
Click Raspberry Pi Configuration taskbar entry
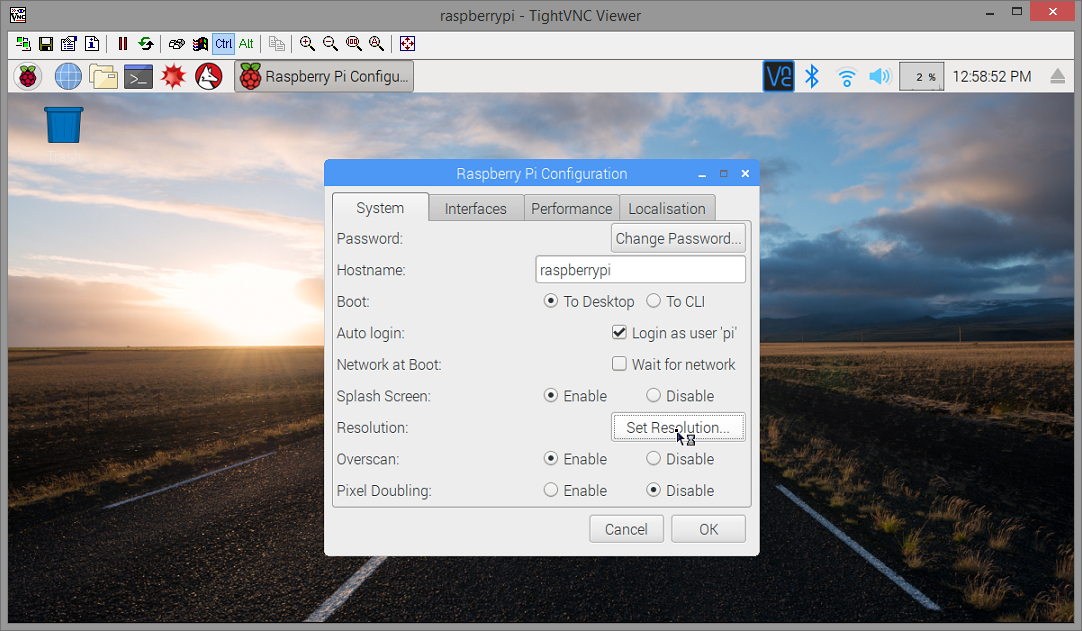click(324, 76)
